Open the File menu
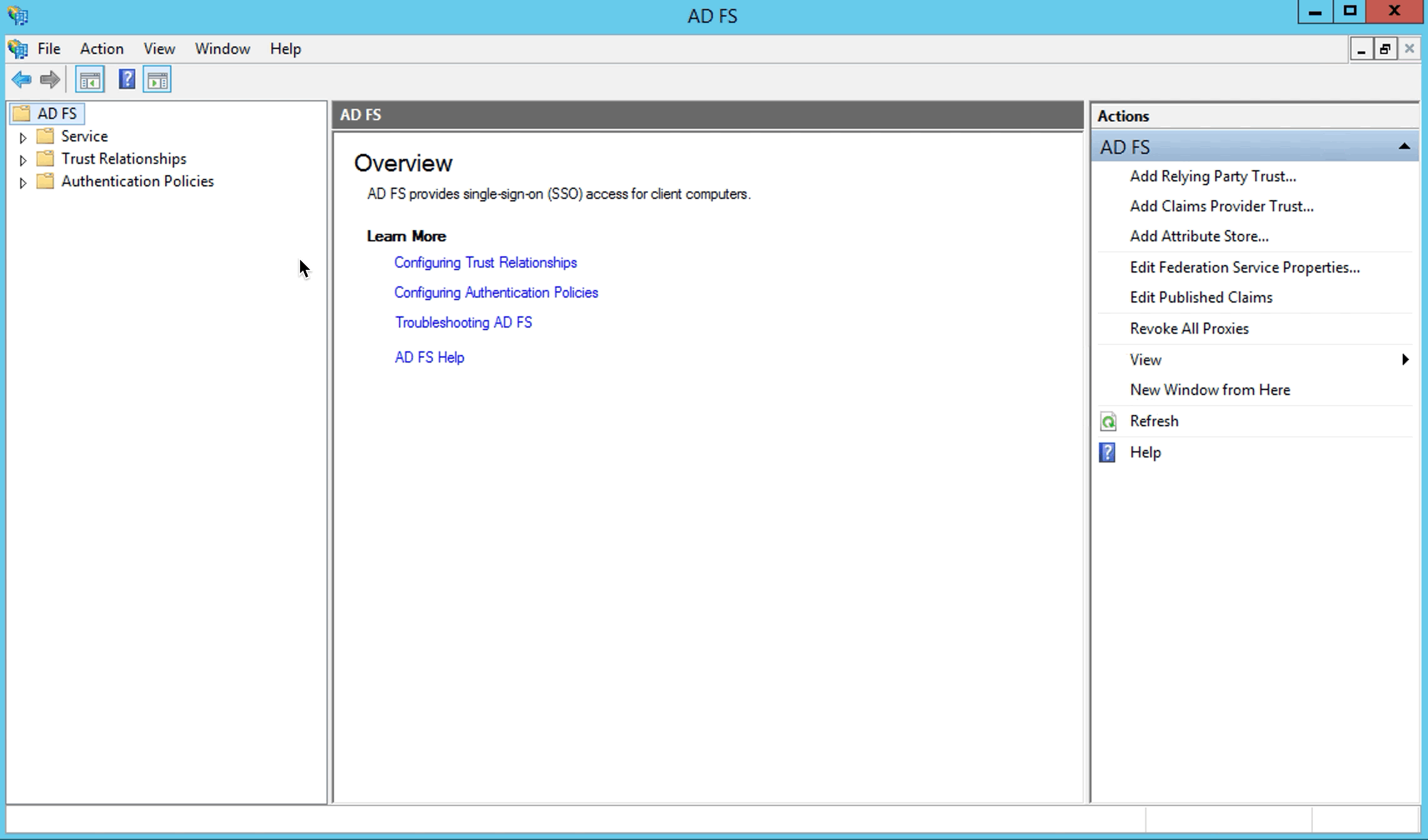 tap(49, 49)
